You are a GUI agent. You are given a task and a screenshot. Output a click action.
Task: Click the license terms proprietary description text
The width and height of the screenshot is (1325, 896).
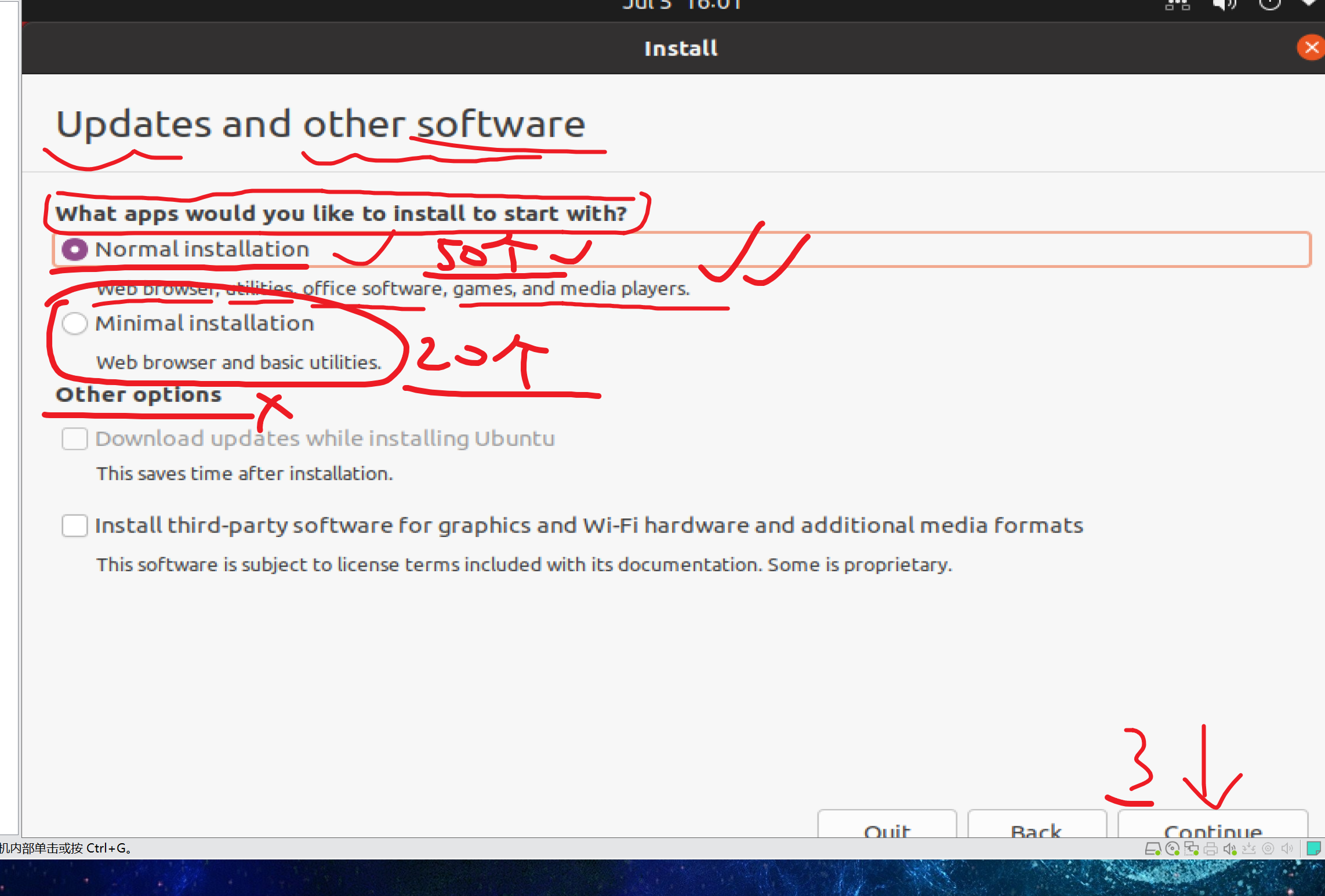(524, 565)
